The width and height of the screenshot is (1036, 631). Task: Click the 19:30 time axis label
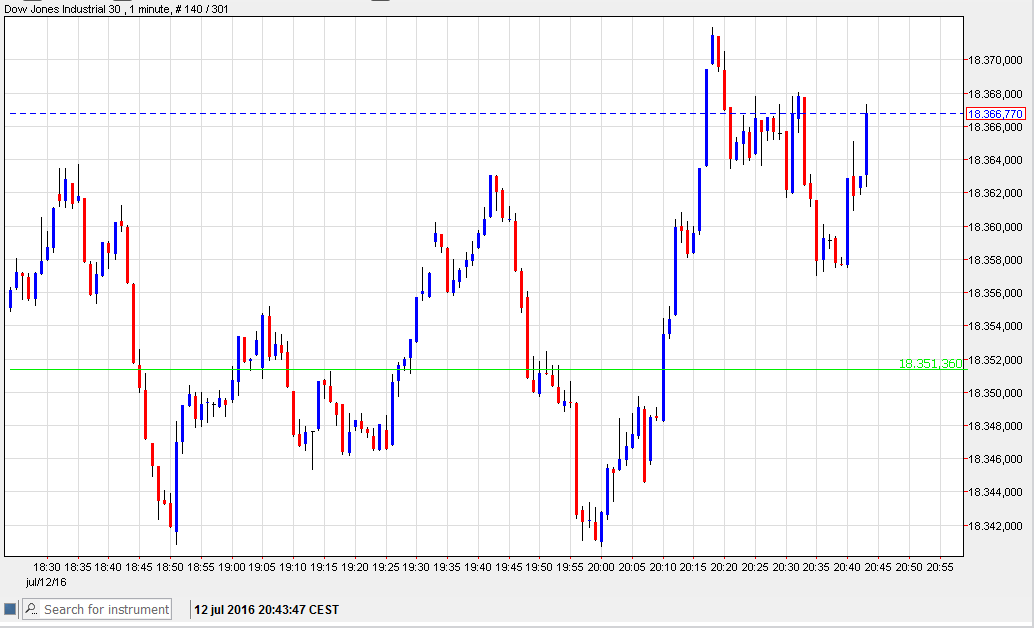point(416,566)
